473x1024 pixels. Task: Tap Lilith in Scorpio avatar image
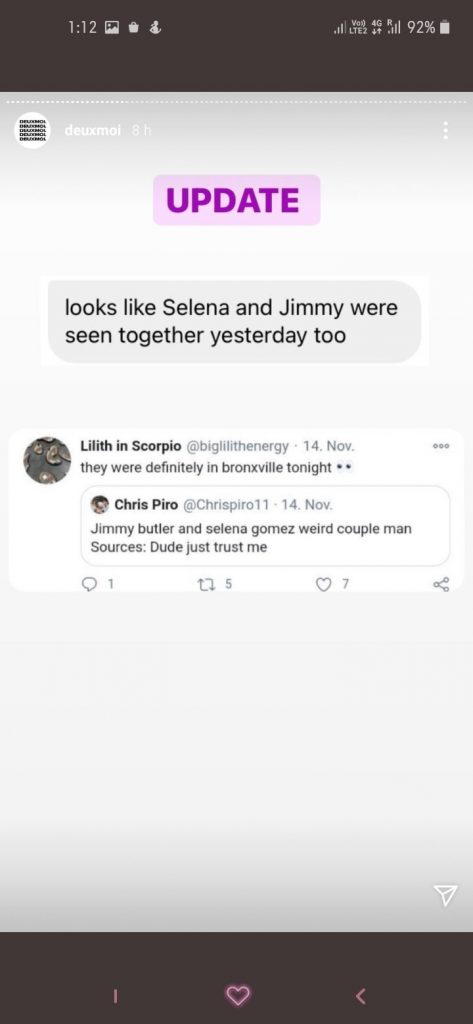(x=47, y=460)
